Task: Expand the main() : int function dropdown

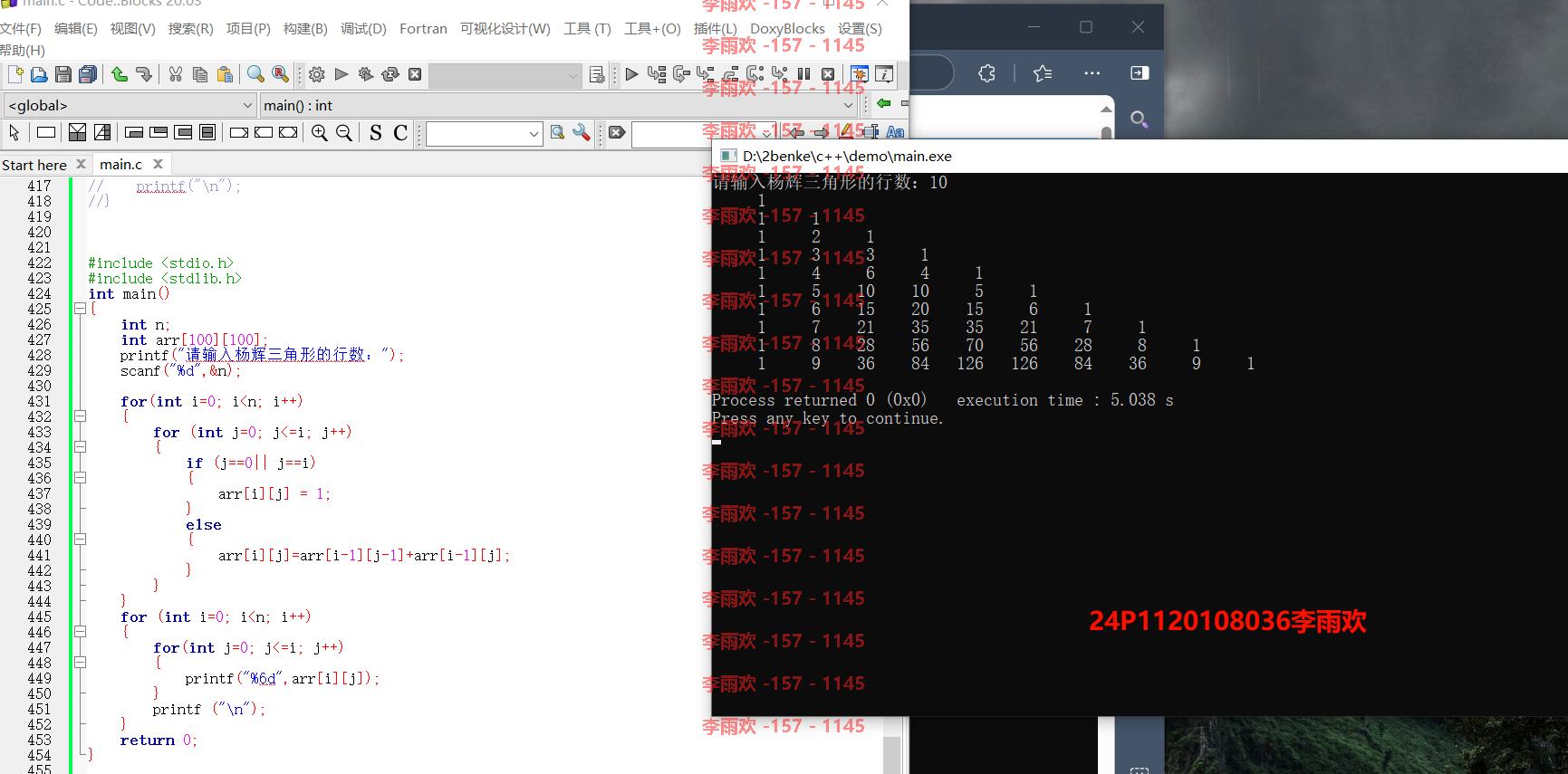Action: tap(558, 106)
